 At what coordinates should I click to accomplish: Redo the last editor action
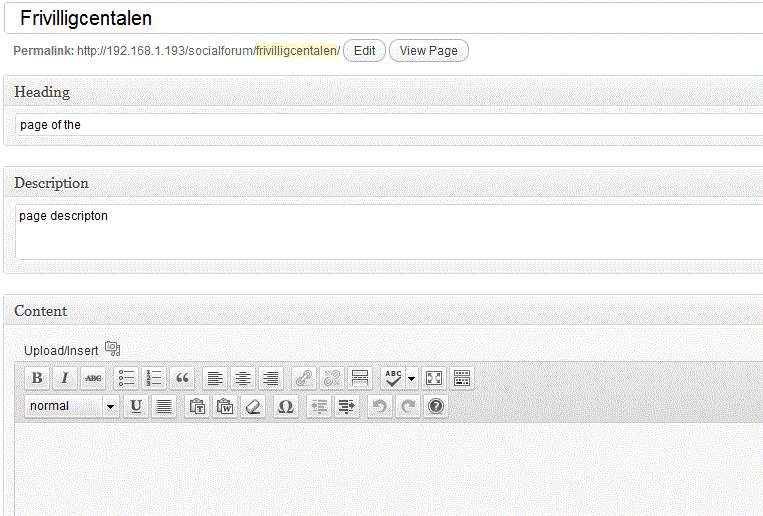[408, 406]
